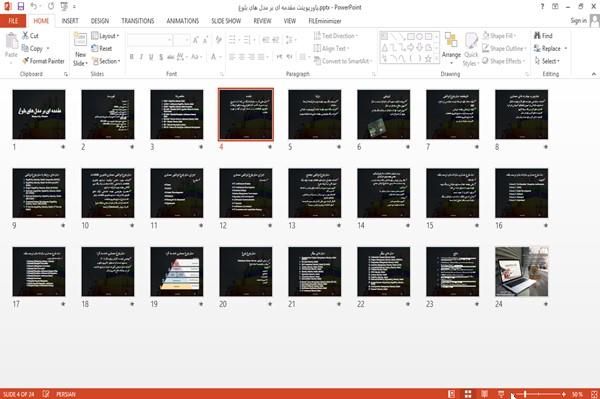The image size is (600, 399).
Task: Select Slide Sorter view icon in status bar
Action: 468,394
